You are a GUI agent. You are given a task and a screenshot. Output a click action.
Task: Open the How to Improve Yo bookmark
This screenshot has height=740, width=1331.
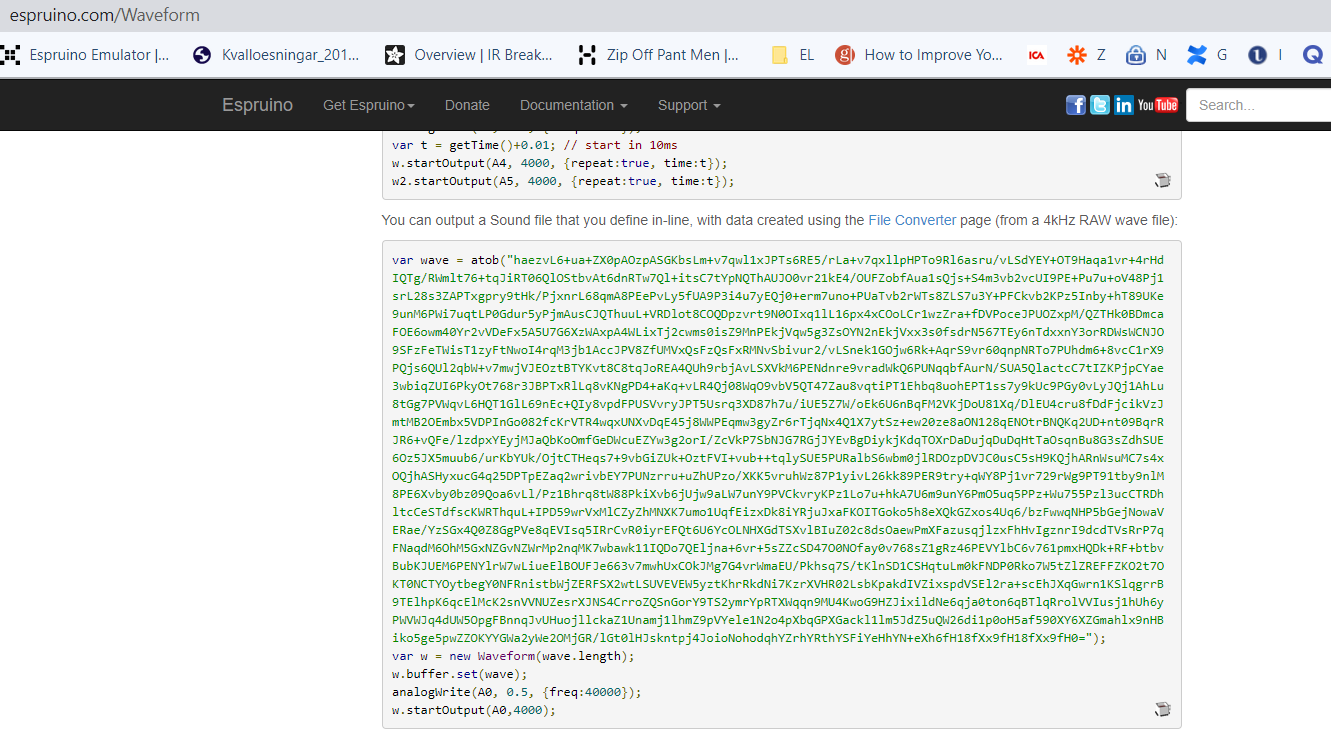[920, 55]
